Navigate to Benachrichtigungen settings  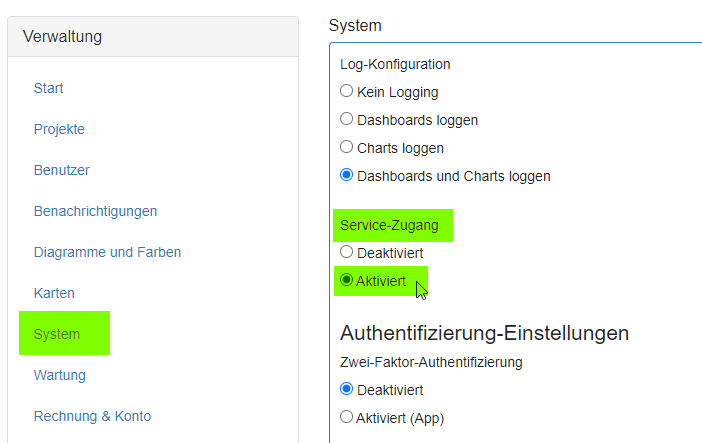[x=95, y=211]
